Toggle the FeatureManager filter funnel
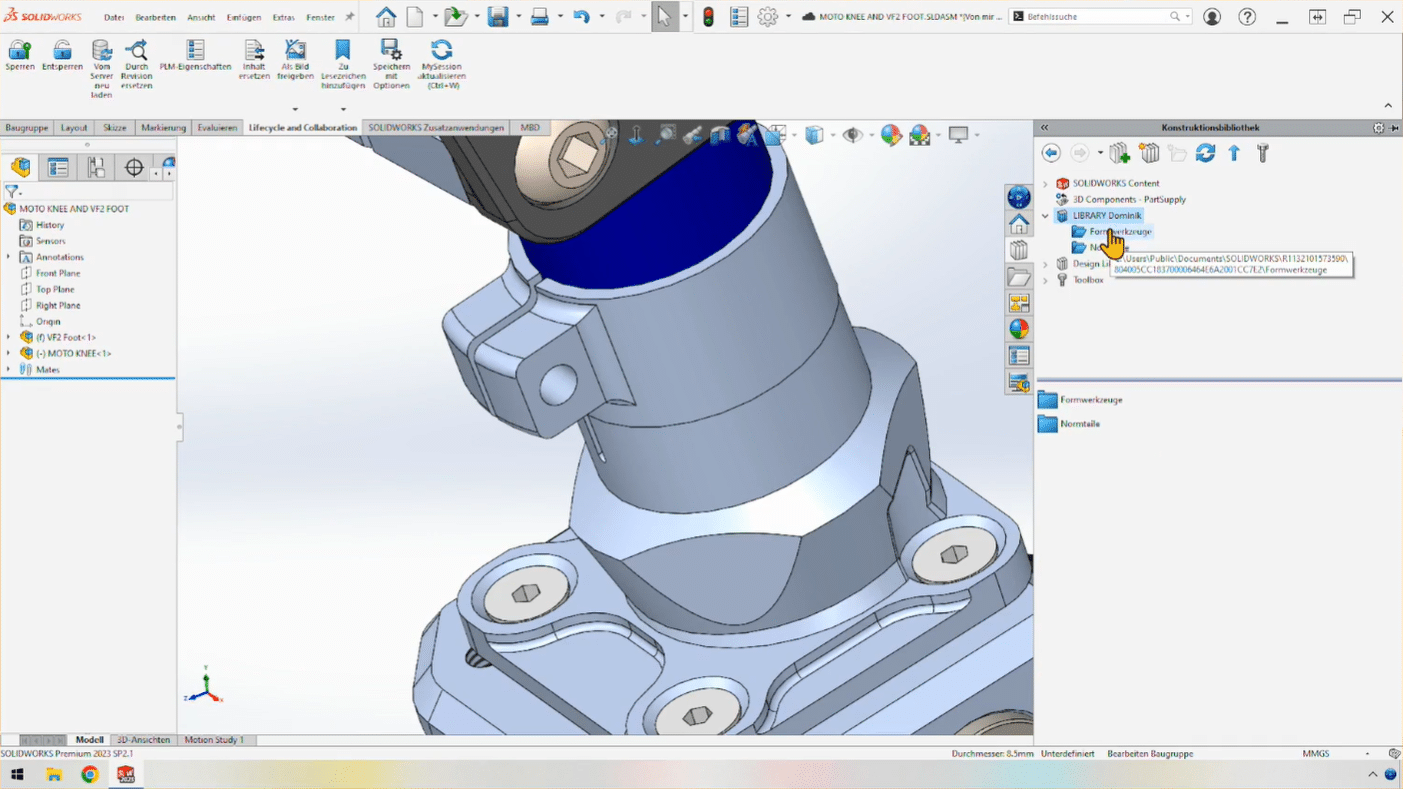 tap(12, 190)
